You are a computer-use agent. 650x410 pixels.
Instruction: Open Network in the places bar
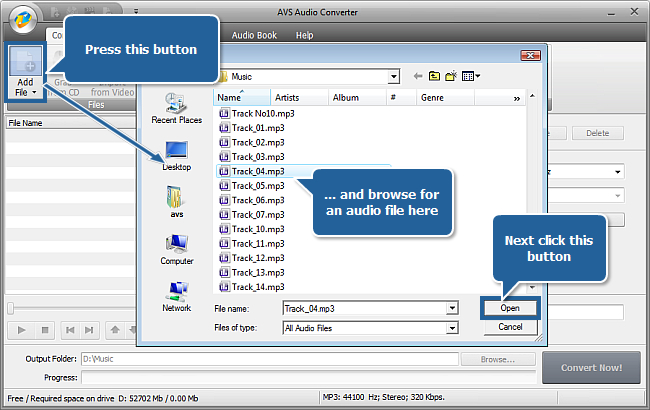point(177,297)
